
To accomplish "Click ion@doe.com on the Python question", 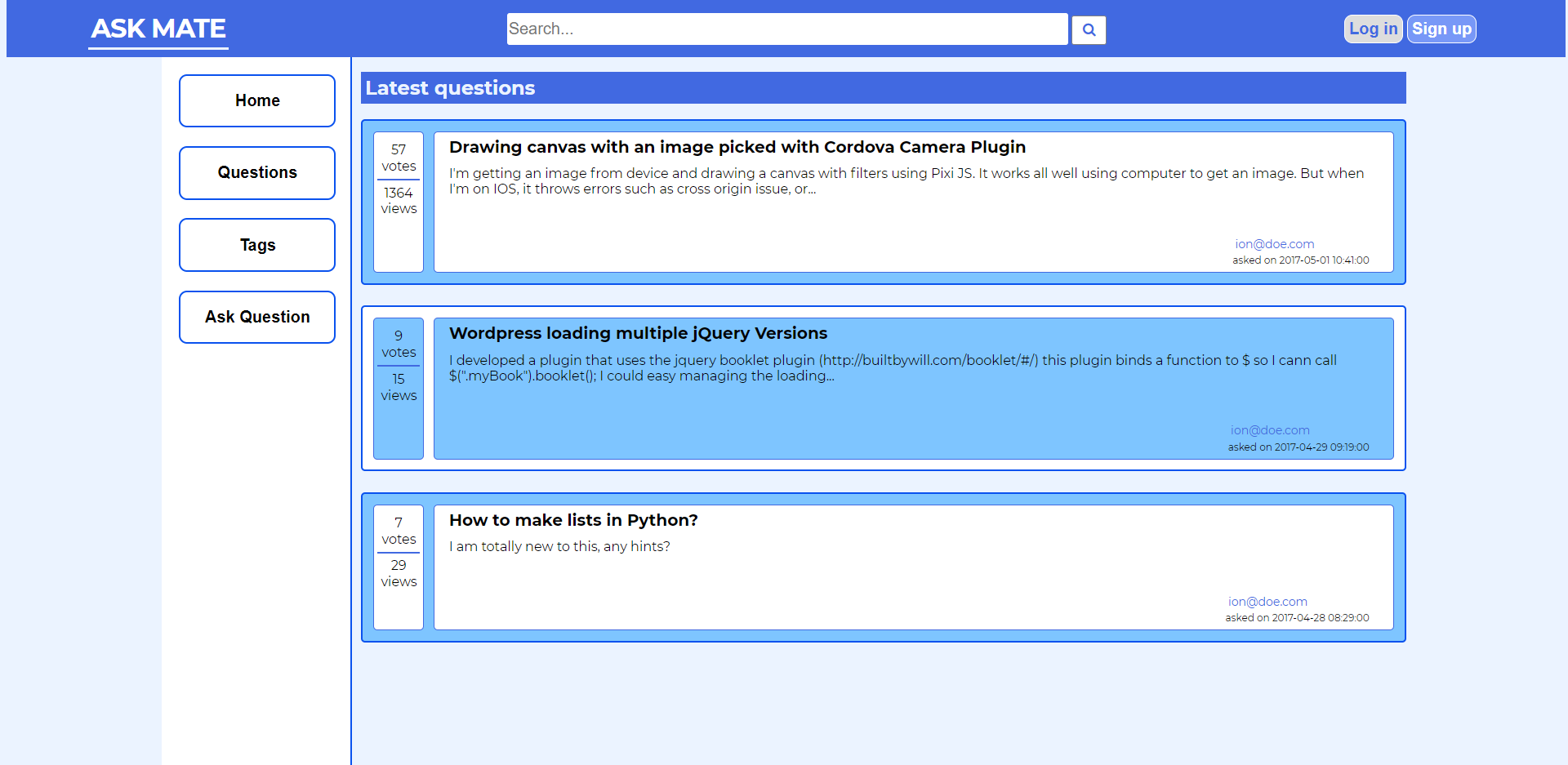I will pos(1267,601).
